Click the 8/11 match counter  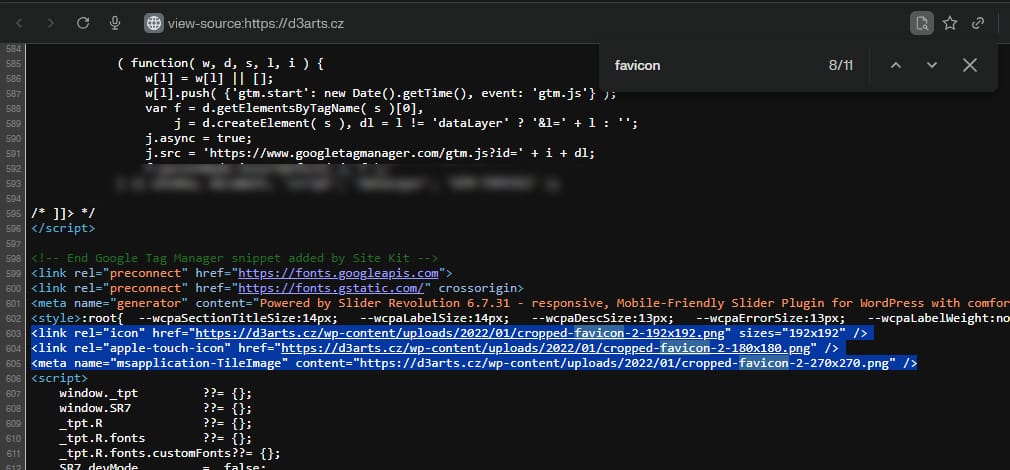[840, 65]
